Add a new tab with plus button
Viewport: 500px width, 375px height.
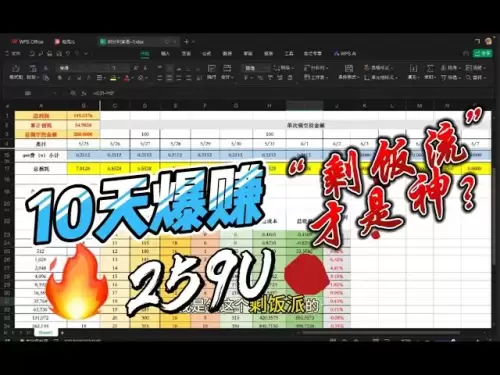pyautogui.click(x=187, y=42)
